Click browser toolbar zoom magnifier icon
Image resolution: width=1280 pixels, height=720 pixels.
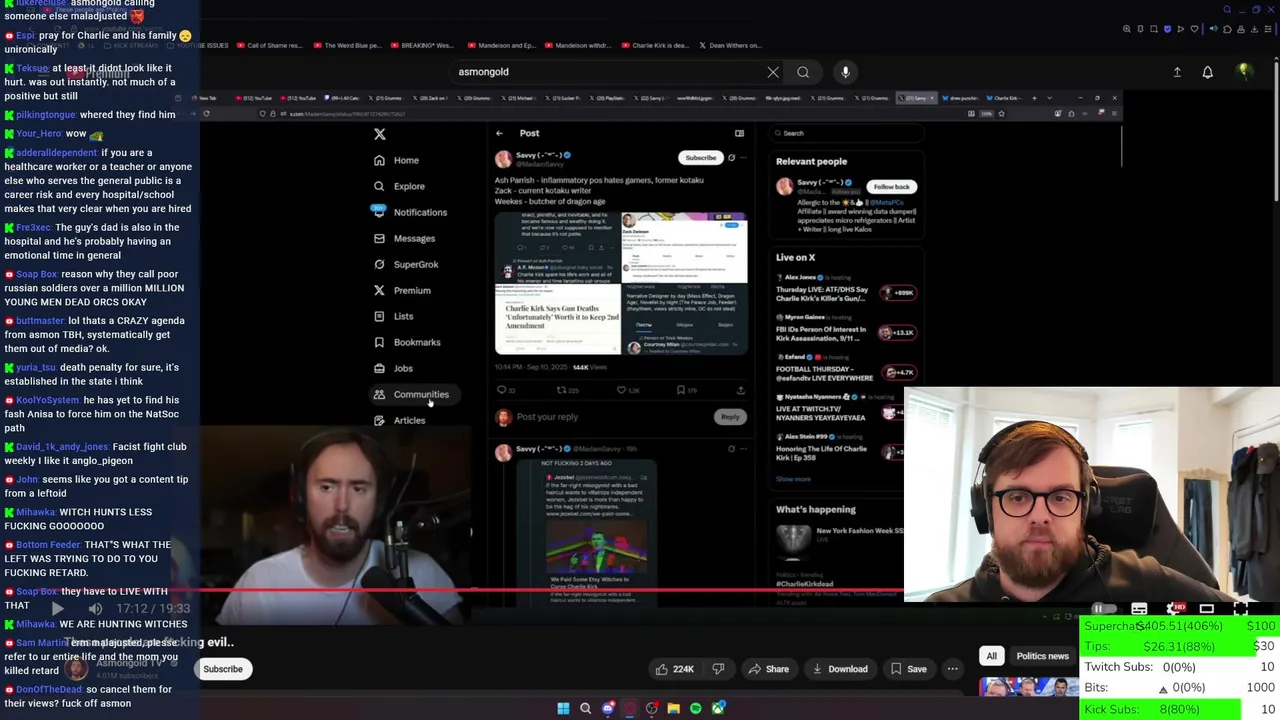click(x=1127, y=29)
